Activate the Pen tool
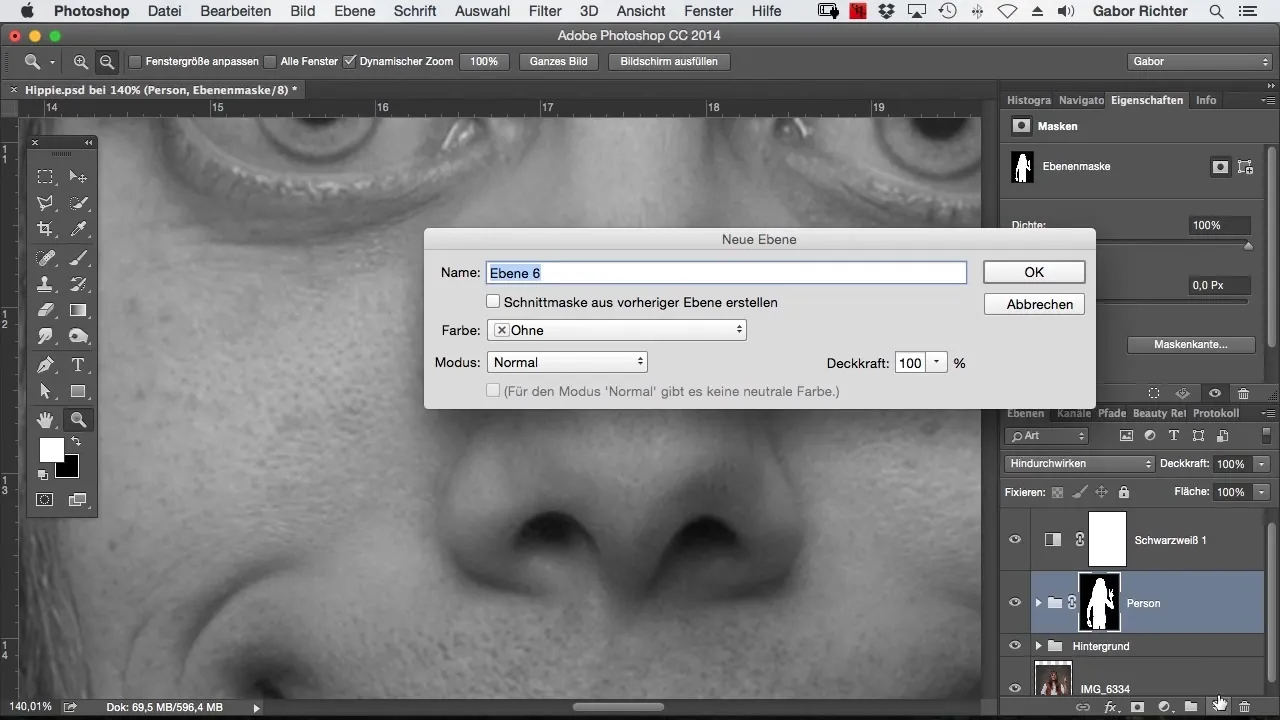The image size is (1280, 720). tap(45, 365)
